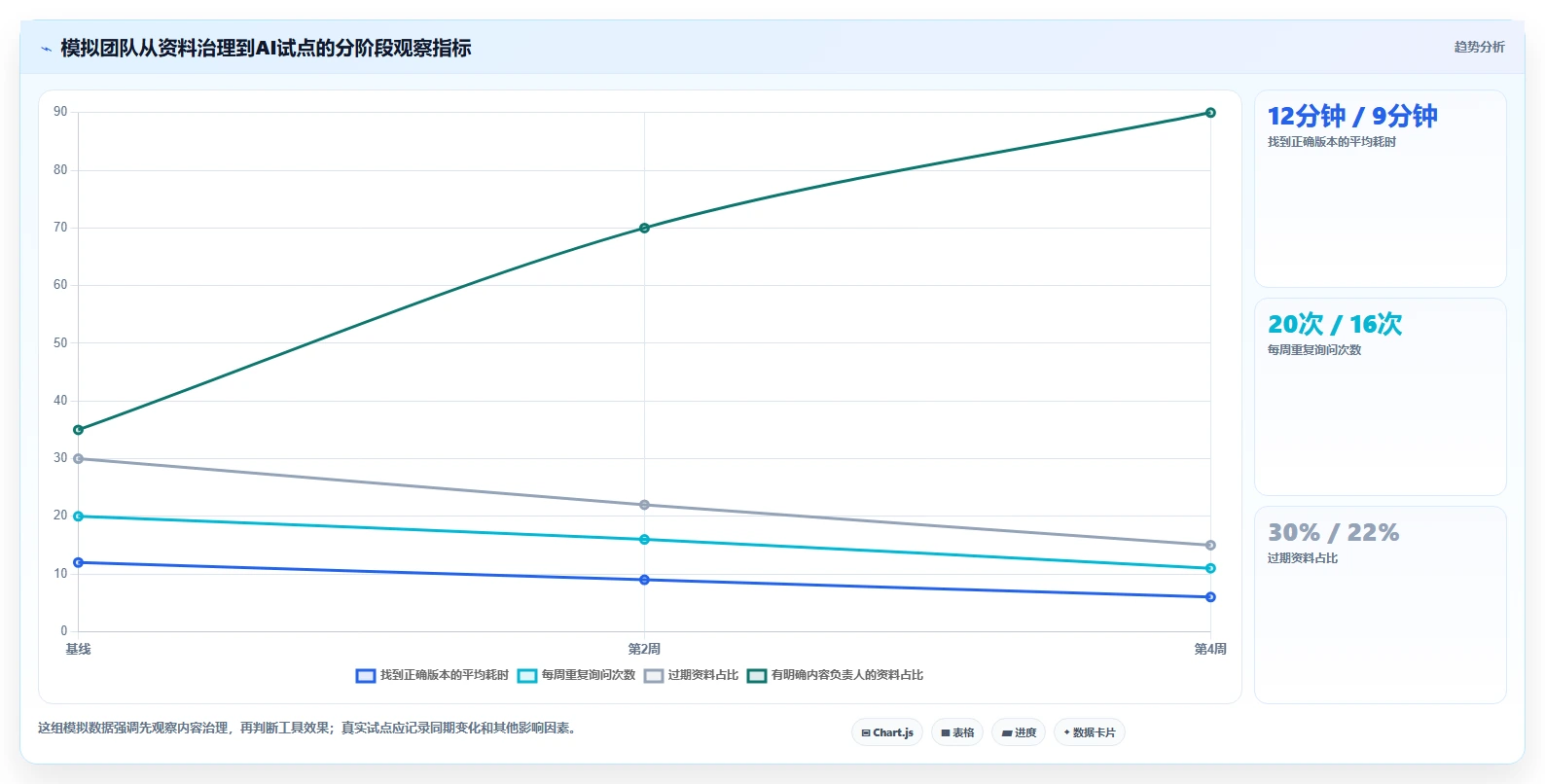This screenshot has height=784, width=1545.
Task: Click cyan data point at 基线 value 20
Action: click(x=79, y=517)
